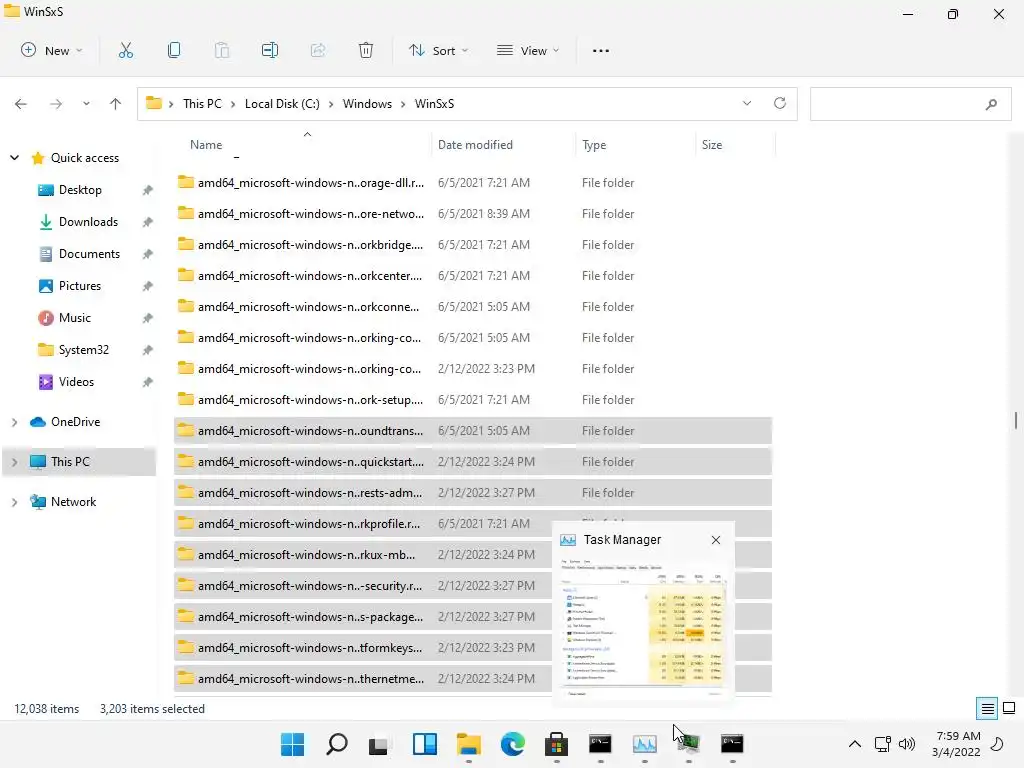This screenshot has height=768, width=1024.
Task: Expand the Network tree node
Action: [x=14, y=502]
